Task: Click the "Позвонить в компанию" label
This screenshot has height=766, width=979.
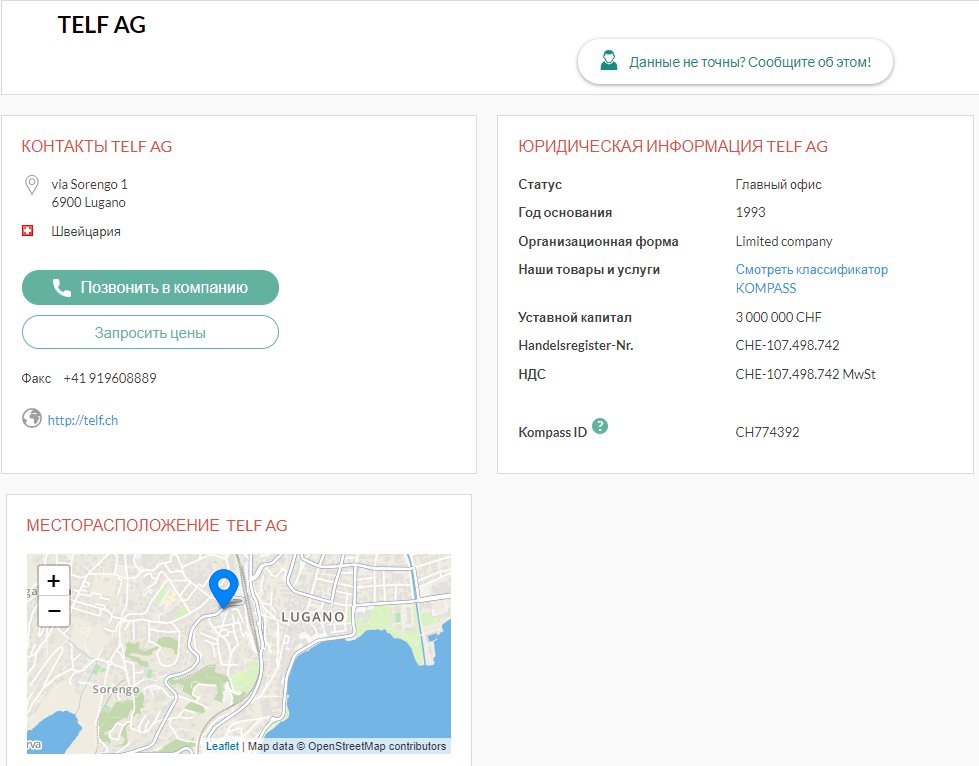Action: pyautogui.click(x=164, y=288)
